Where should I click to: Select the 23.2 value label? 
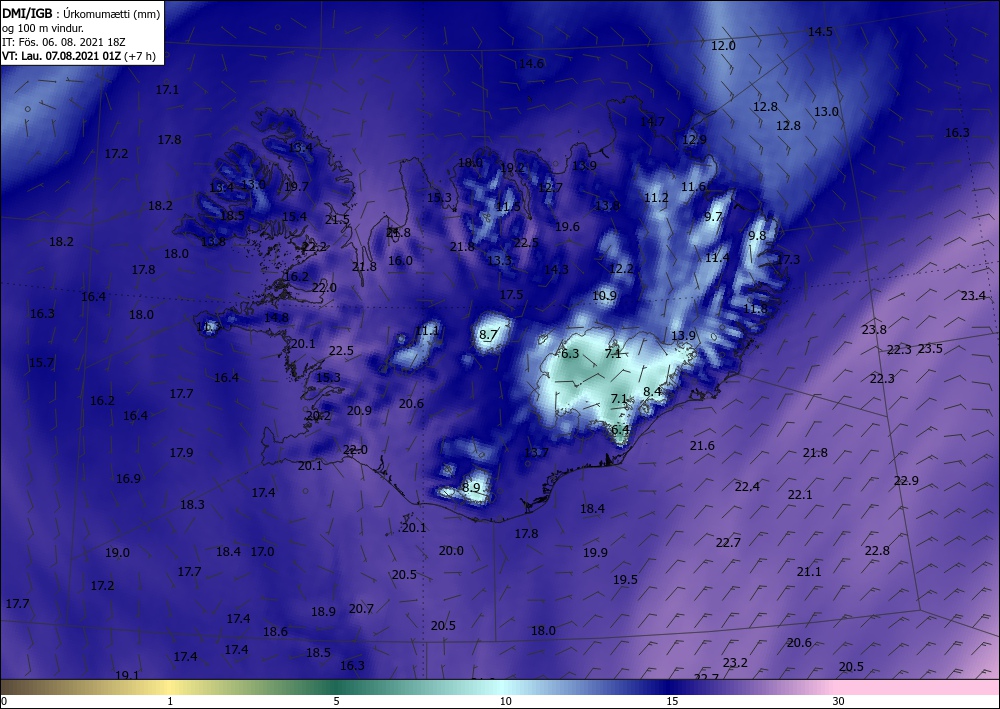(735, 662)
